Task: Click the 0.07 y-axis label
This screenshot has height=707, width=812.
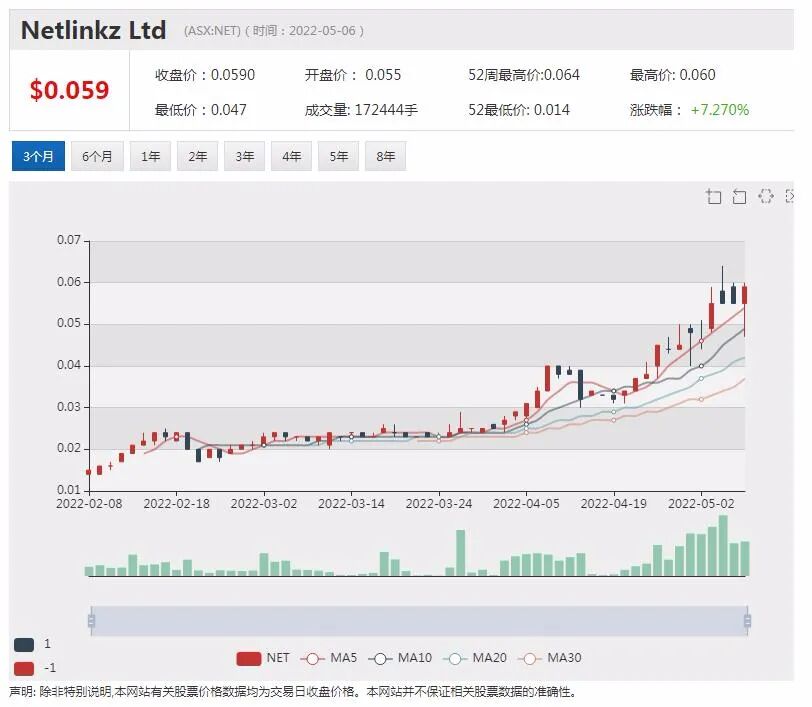Action: pyautogui.click(x=69, y=240)
